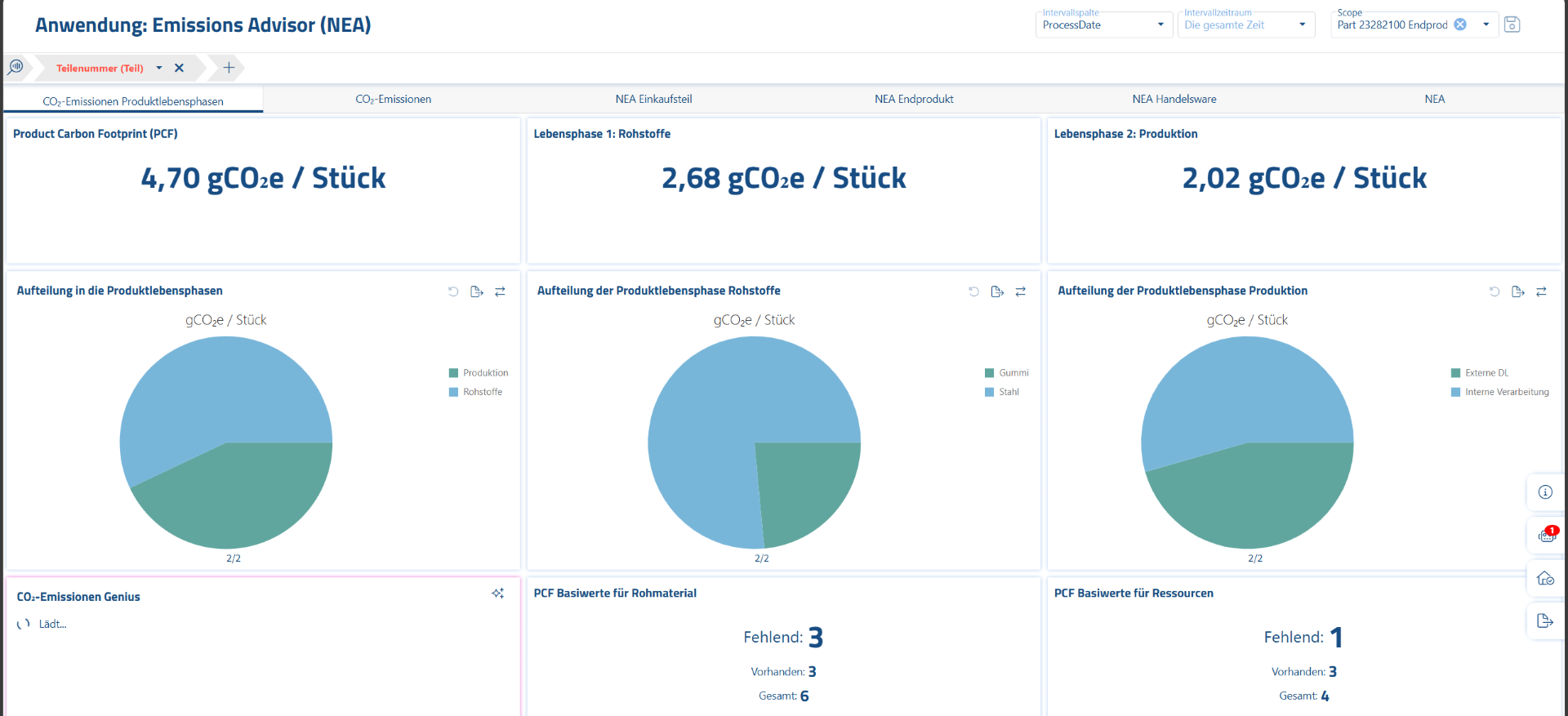Toggle the Externe DL legend entry
The image size is (1568, 716).
click(1479, 373)
